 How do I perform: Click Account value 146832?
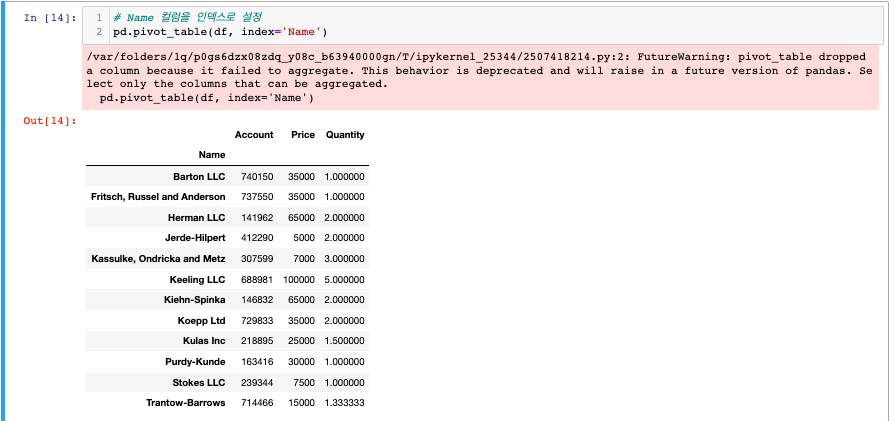[x=257, y=299]
